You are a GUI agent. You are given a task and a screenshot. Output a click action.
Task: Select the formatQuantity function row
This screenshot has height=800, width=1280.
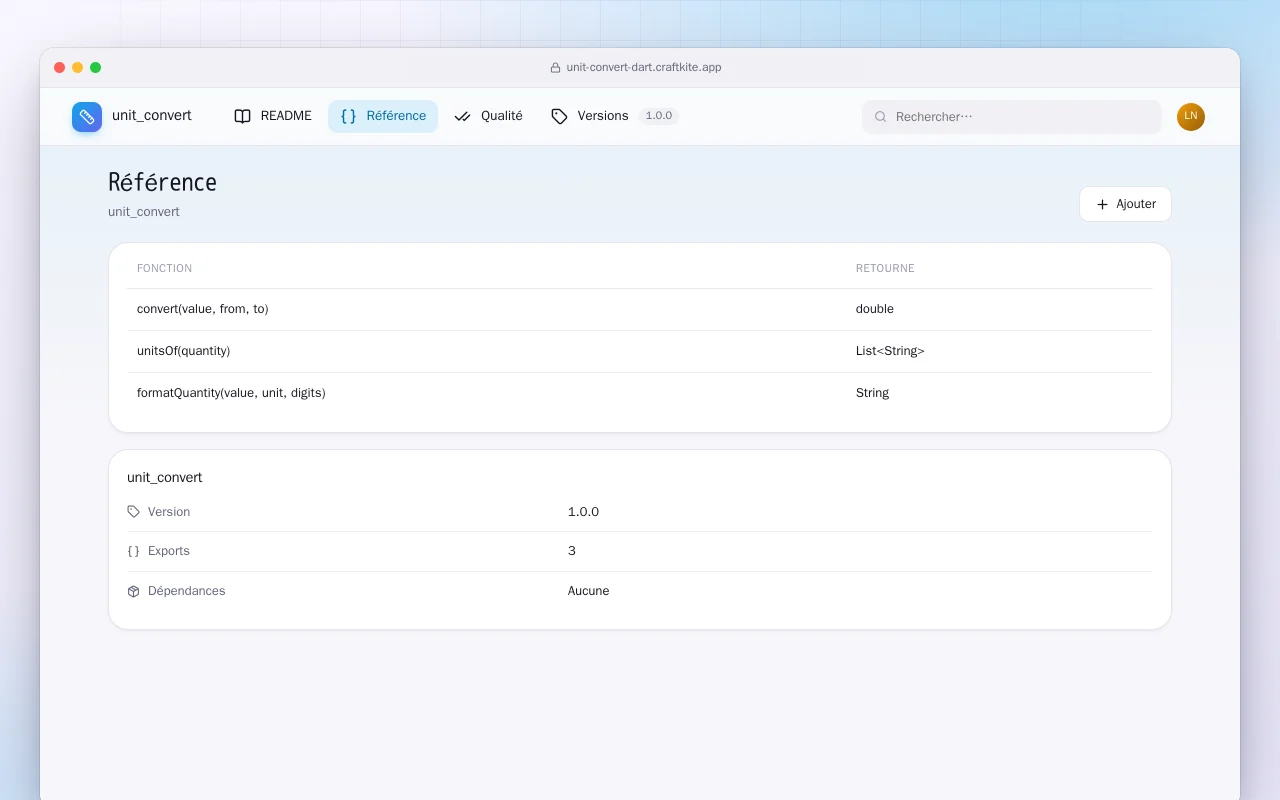(640, 393)
